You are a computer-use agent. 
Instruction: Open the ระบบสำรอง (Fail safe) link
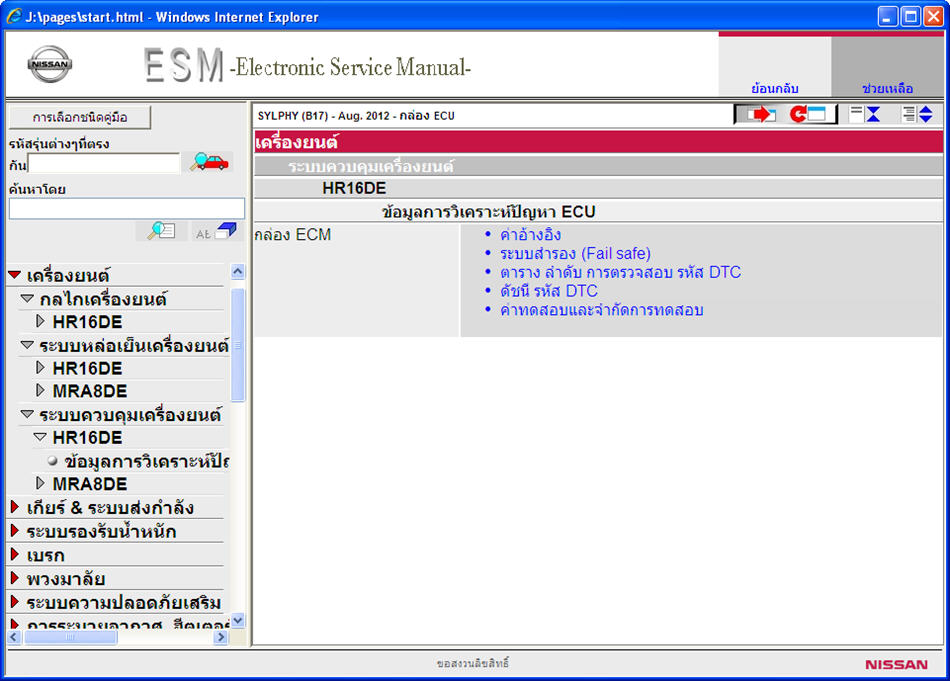pos(575,253)
